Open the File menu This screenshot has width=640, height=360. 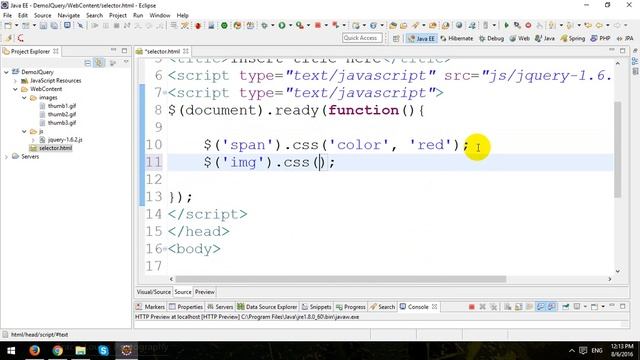point(7,15)
